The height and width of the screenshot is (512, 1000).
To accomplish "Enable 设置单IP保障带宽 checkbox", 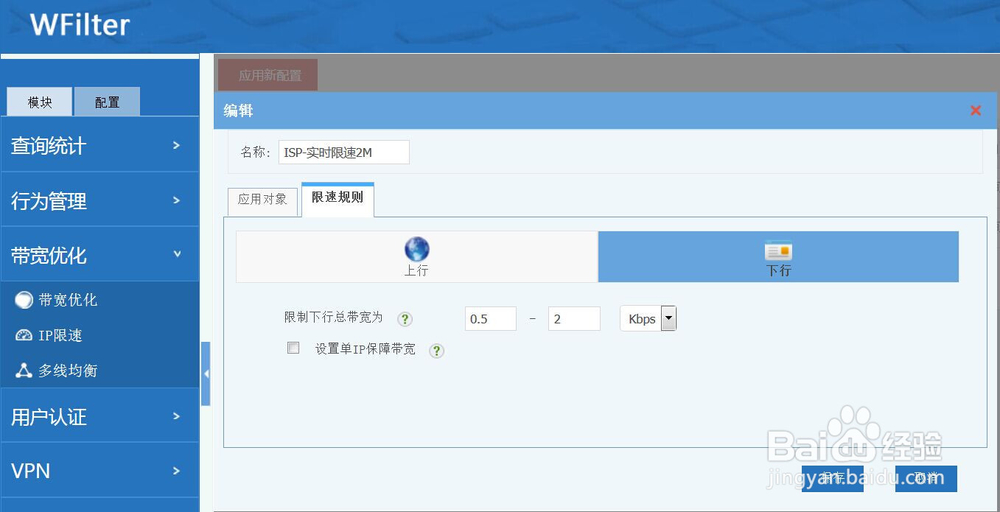I will click(x=293, y=347).
